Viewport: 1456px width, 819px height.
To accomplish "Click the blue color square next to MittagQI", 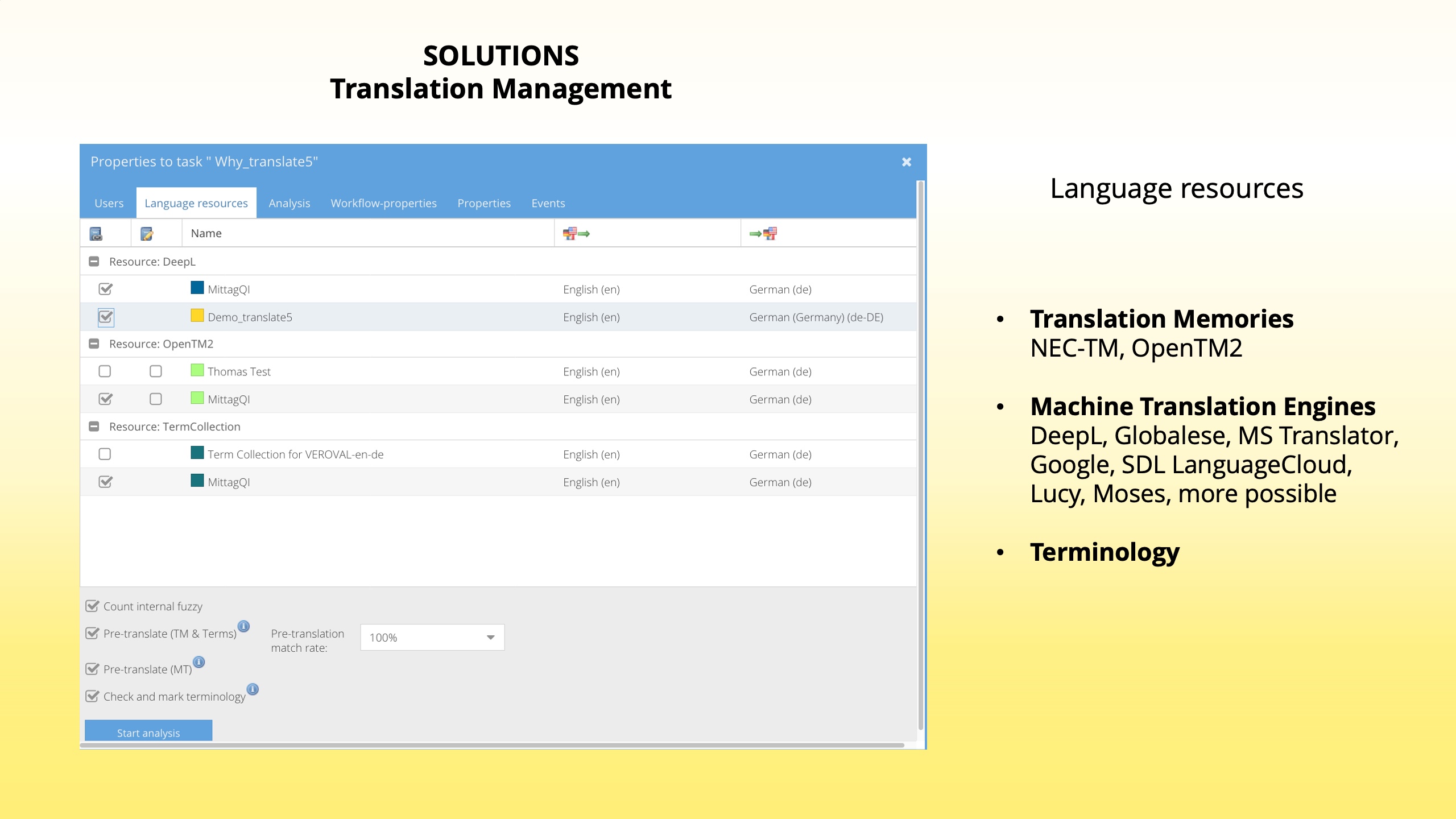I will point(196,288).
